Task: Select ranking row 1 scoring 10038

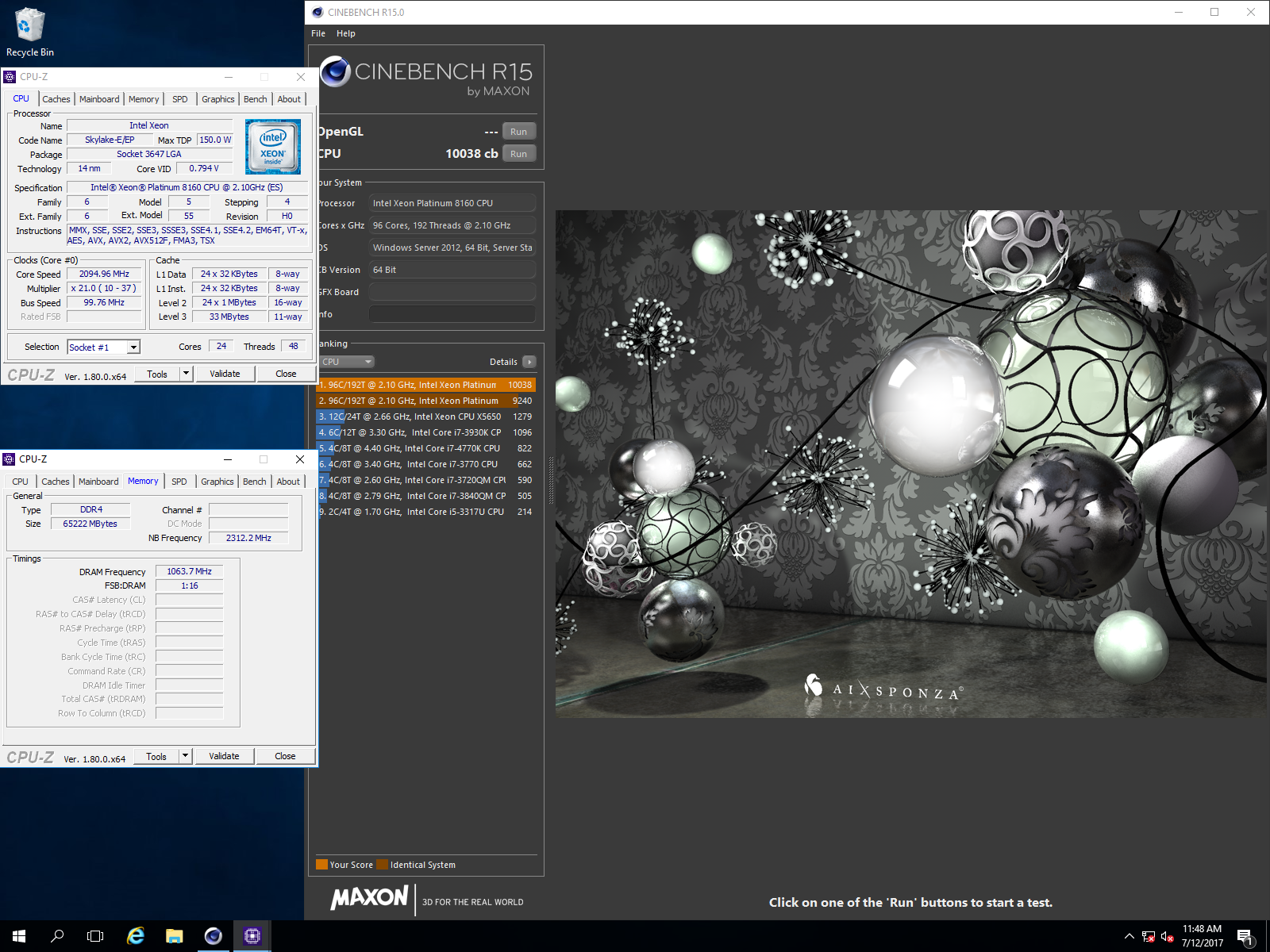Action: [x=425, y=385]
